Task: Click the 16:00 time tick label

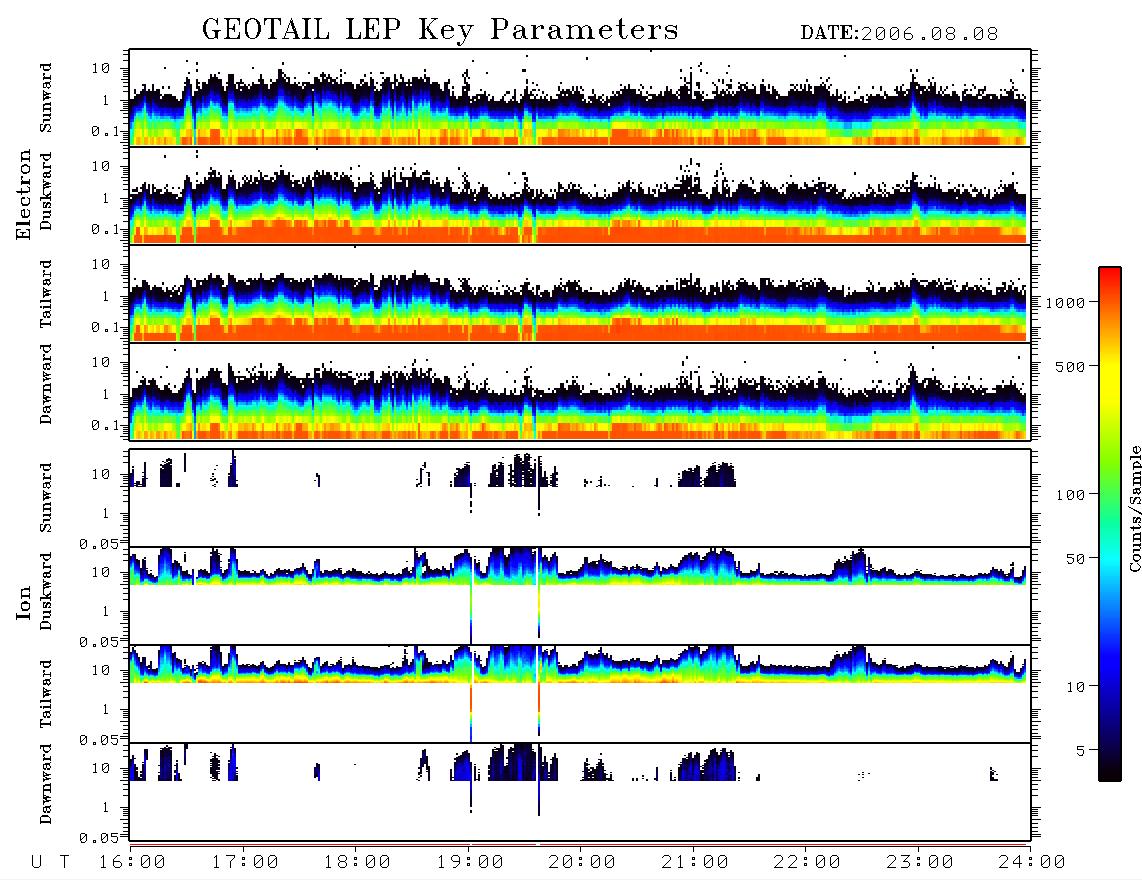Action: pos(133,863)
